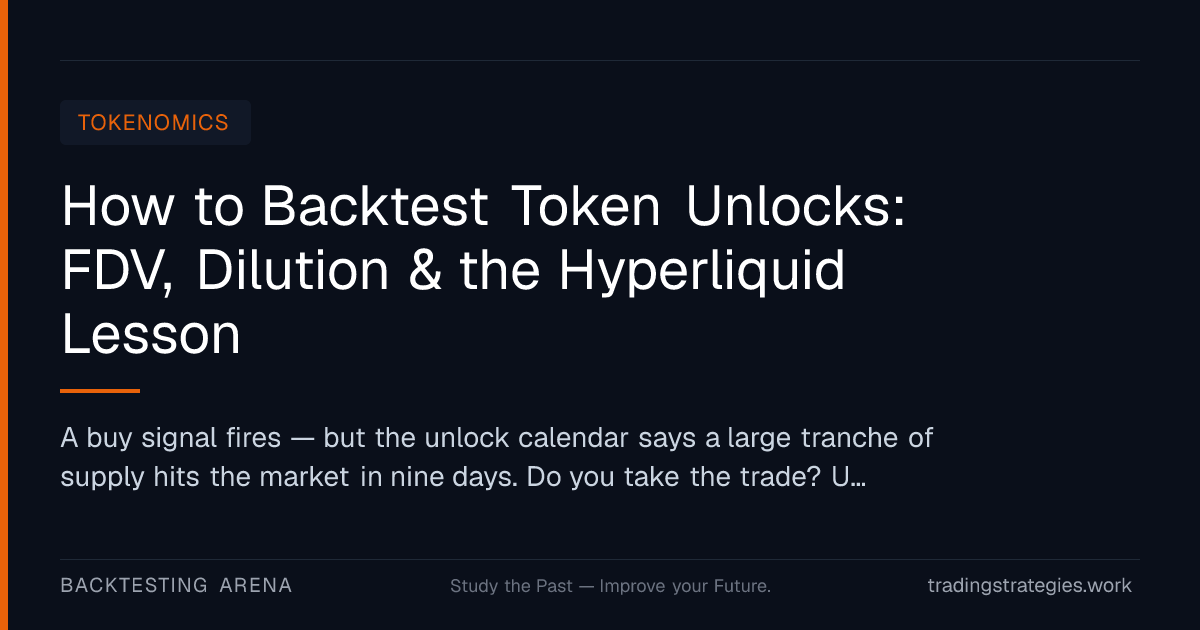Click the TOKENOMICS category tag
The width and height of the screenshot is (1200, 630).
pos(155,123)
